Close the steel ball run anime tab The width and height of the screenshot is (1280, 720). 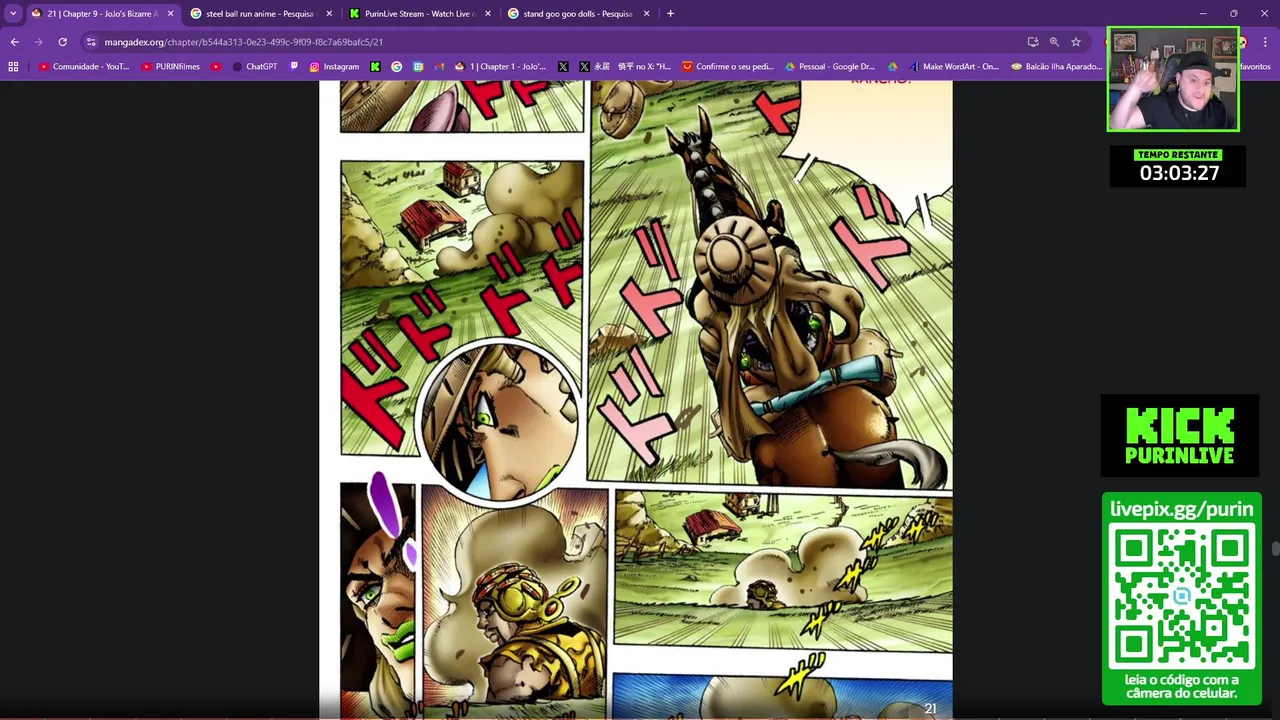(x=329, y=14)
